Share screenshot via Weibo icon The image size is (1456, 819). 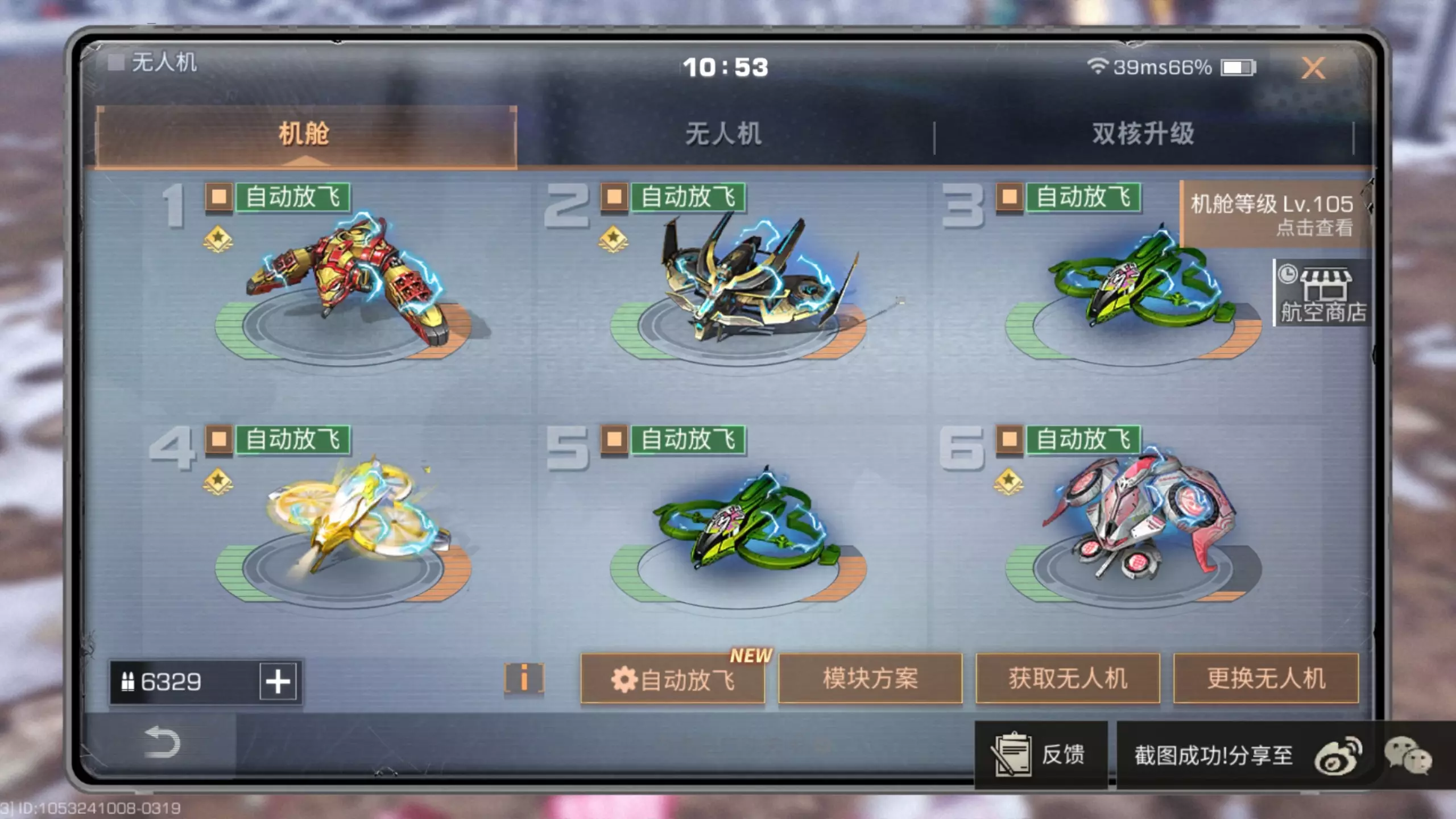(x=1338, y=756)
